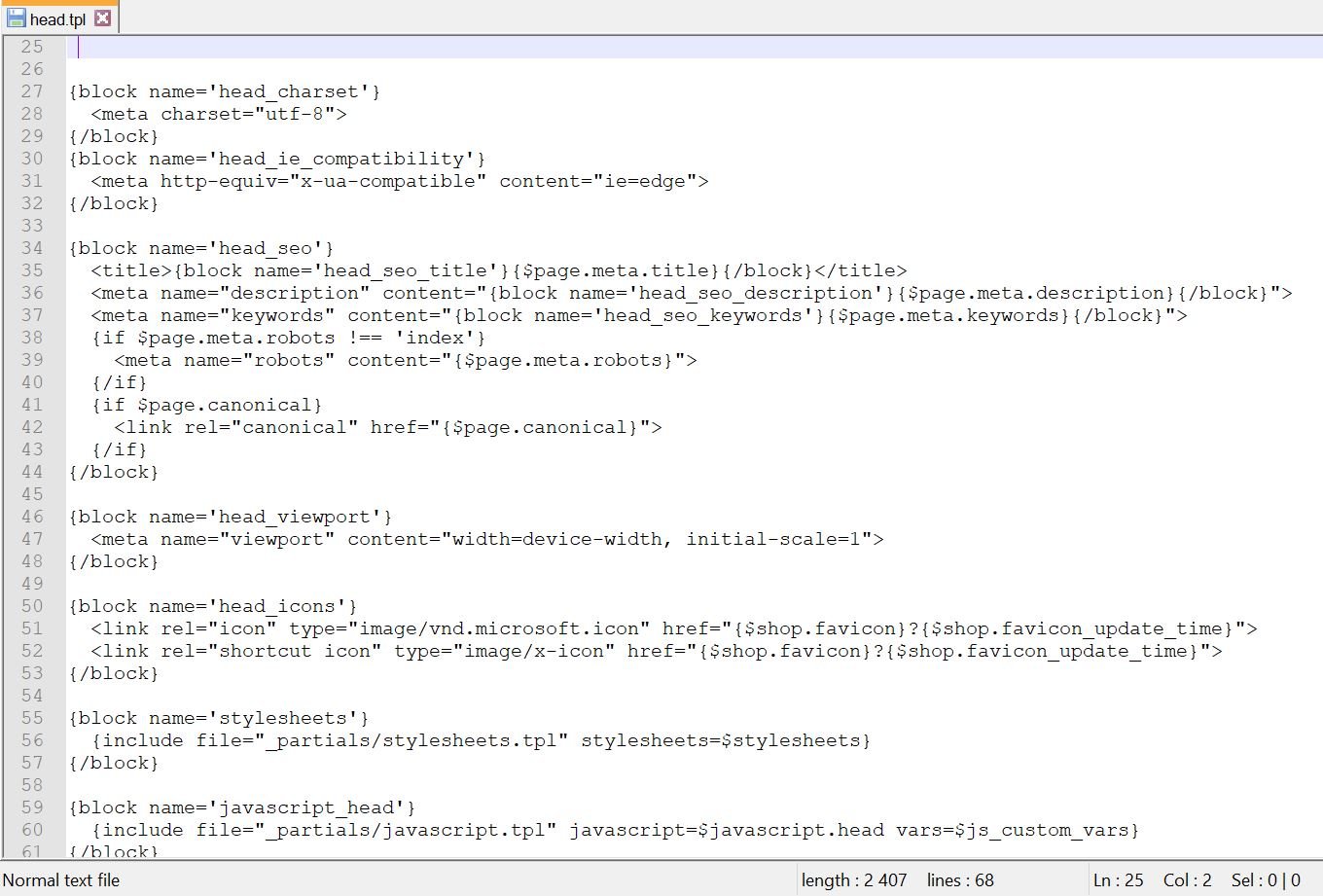
Task: Click the {block name='head_viewport'} line
Action: [x=231, y=517]
